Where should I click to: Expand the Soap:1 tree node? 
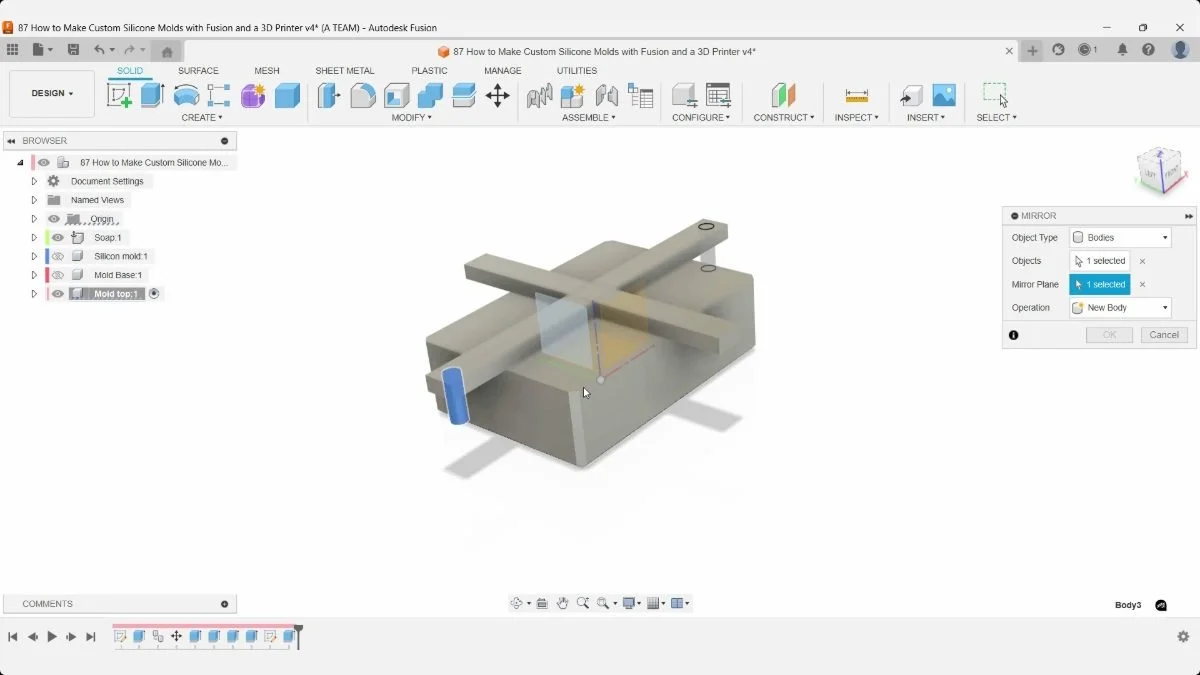tap(34, 238)
